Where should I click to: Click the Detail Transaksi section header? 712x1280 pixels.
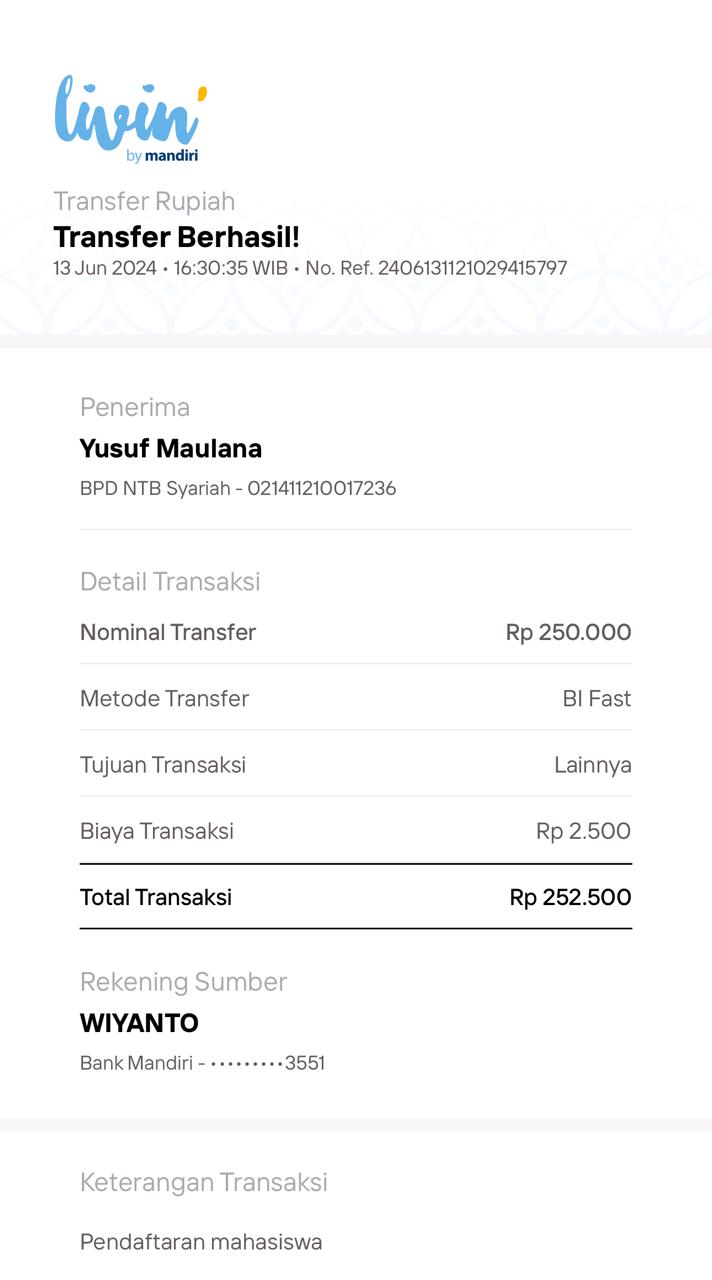(x=170, y=582)
